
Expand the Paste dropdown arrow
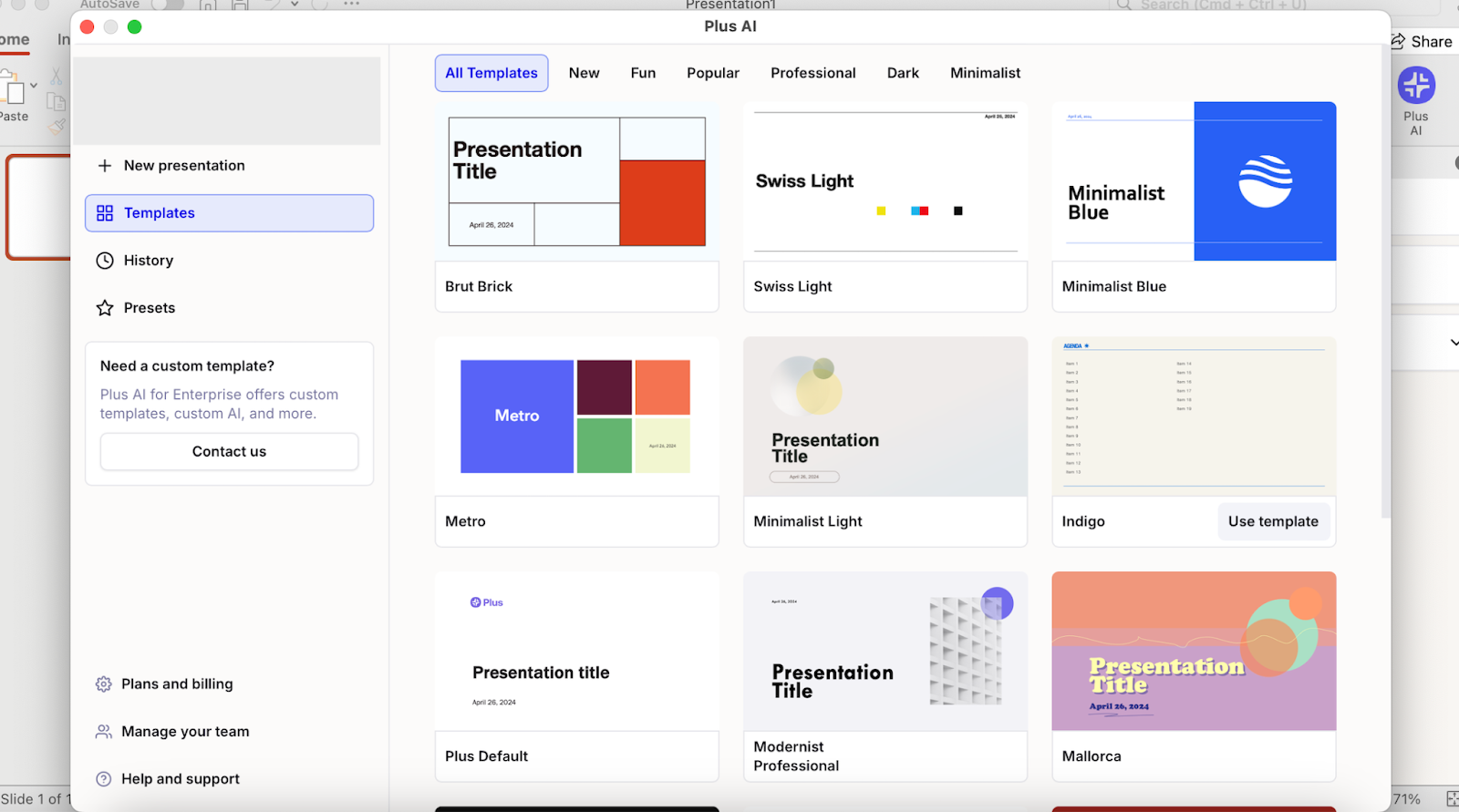[34, 86]
